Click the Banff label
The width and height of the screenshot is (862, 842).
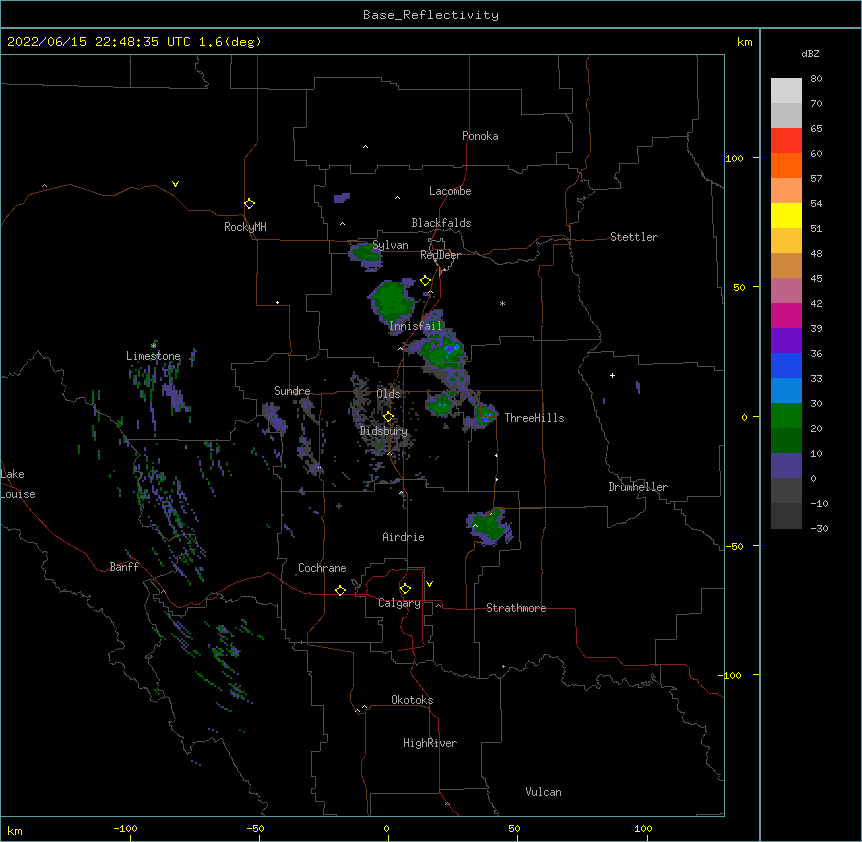pos(124,567)
